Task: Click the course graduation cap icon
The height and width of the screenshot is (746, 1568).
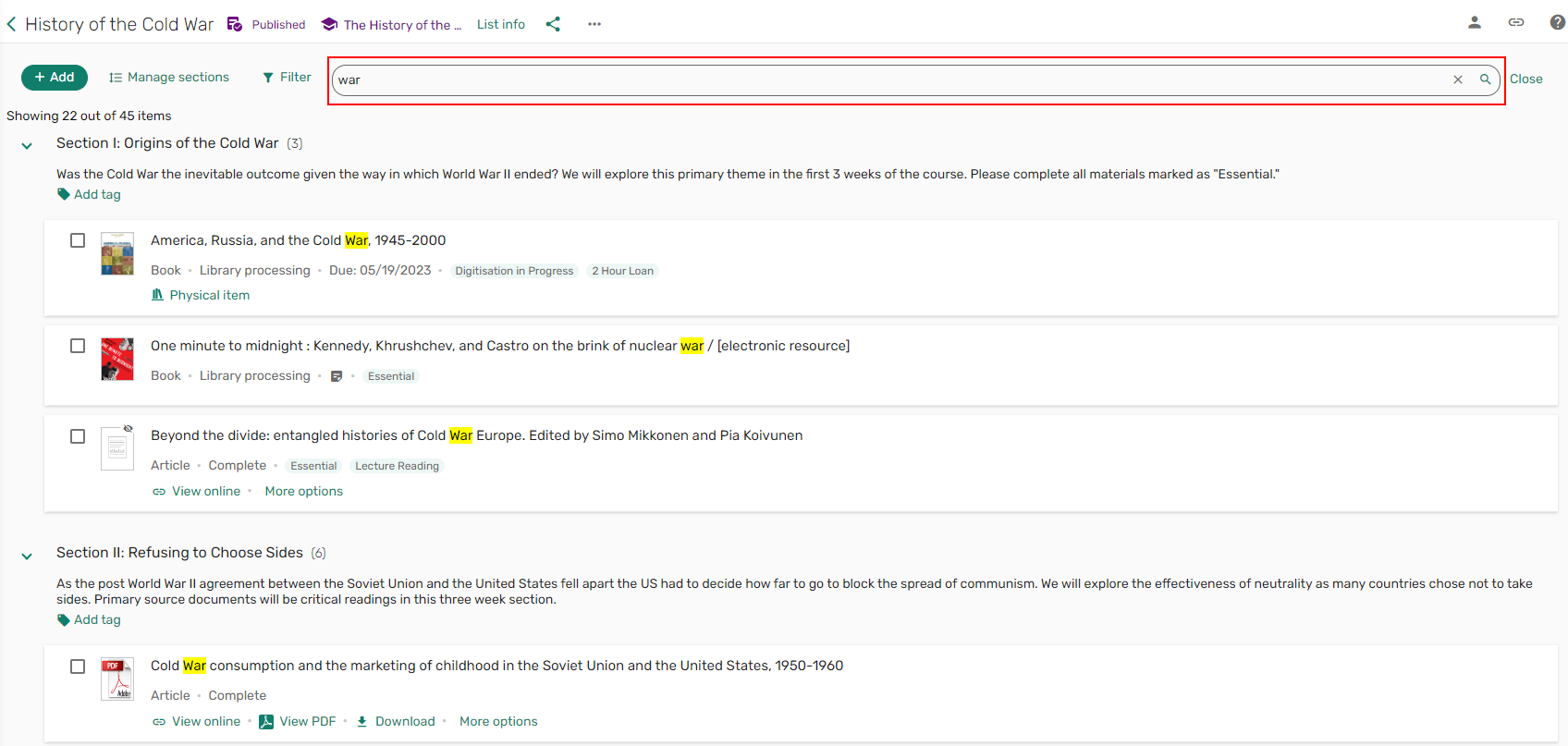Action: tap(329, 24)
